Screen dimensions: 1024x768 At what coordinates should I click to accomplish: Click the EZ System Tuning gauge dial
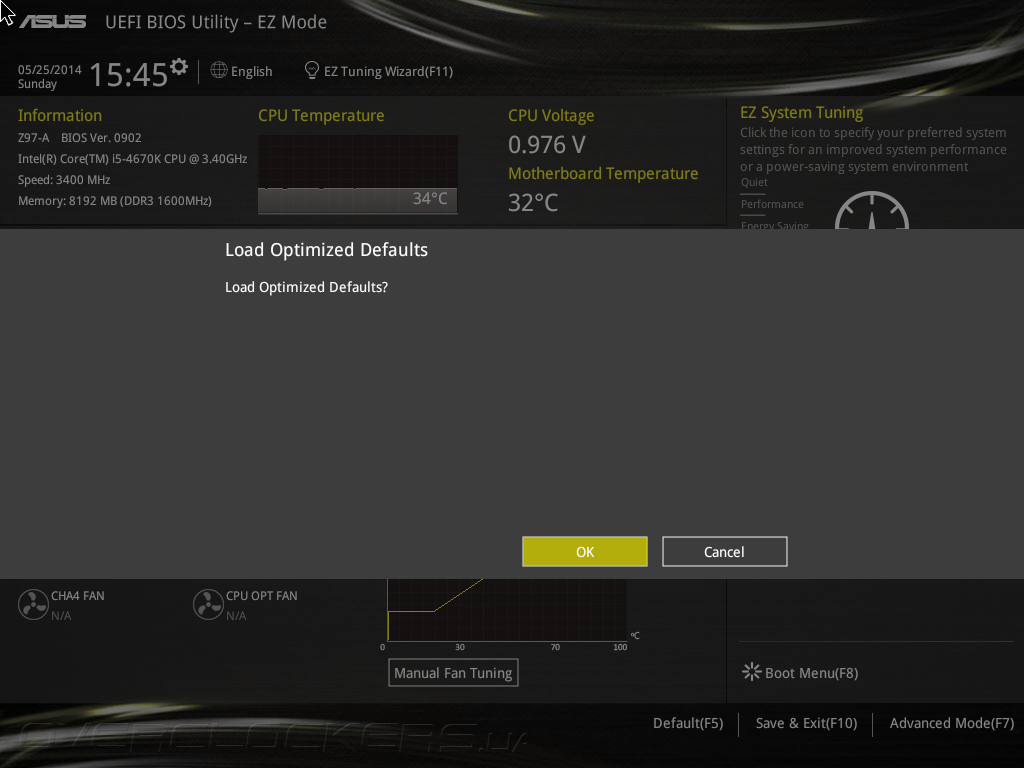point(872,210)
